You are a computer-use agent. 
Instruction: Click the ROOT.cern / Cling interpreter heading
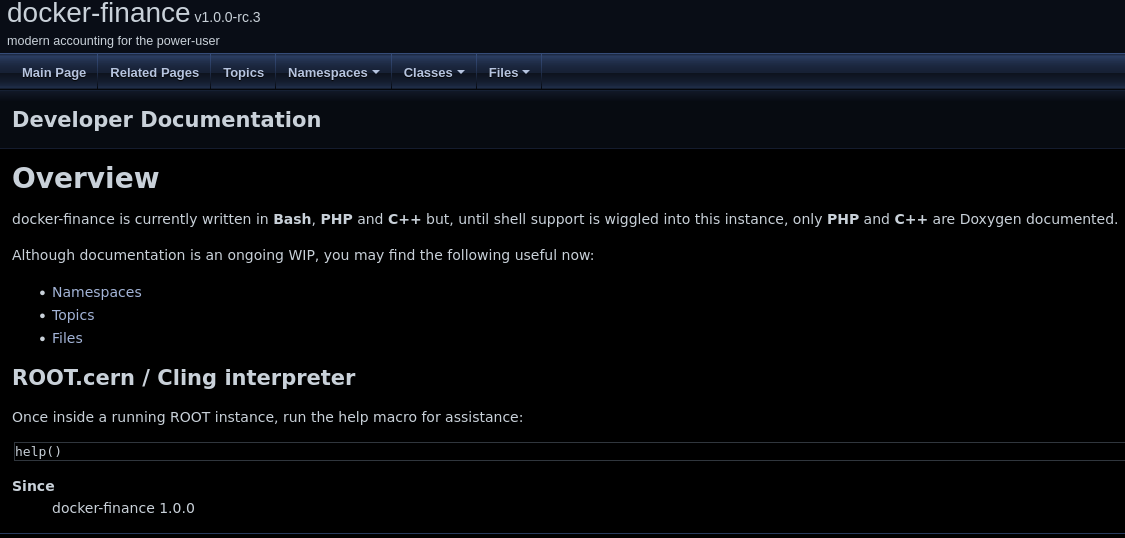tap(183, 378)
